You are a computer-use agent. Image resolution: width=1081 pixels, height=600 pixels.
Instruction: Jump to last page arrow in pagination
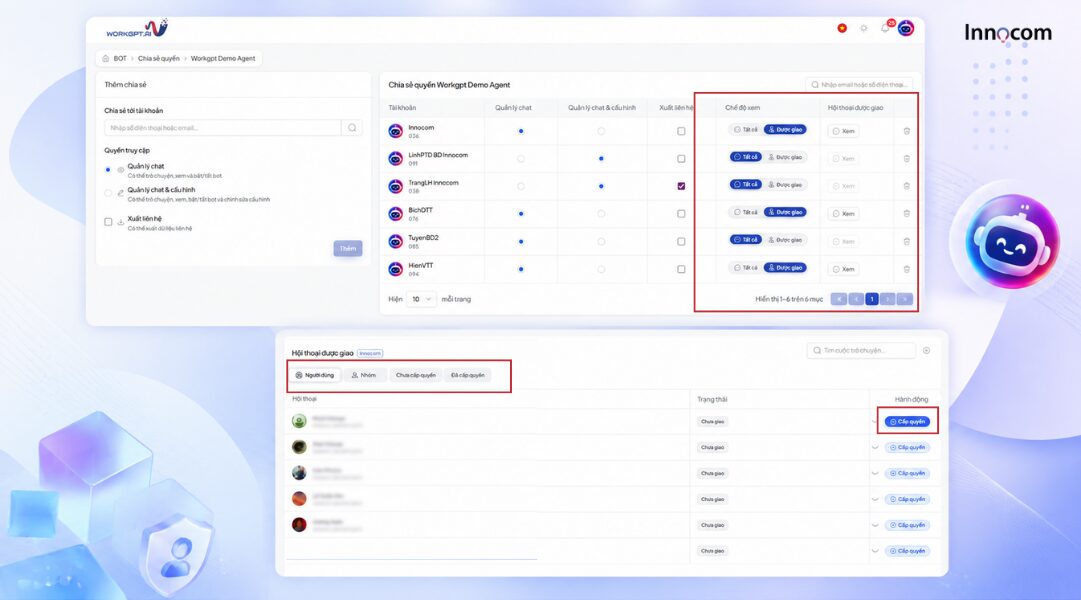coord(905,299)
